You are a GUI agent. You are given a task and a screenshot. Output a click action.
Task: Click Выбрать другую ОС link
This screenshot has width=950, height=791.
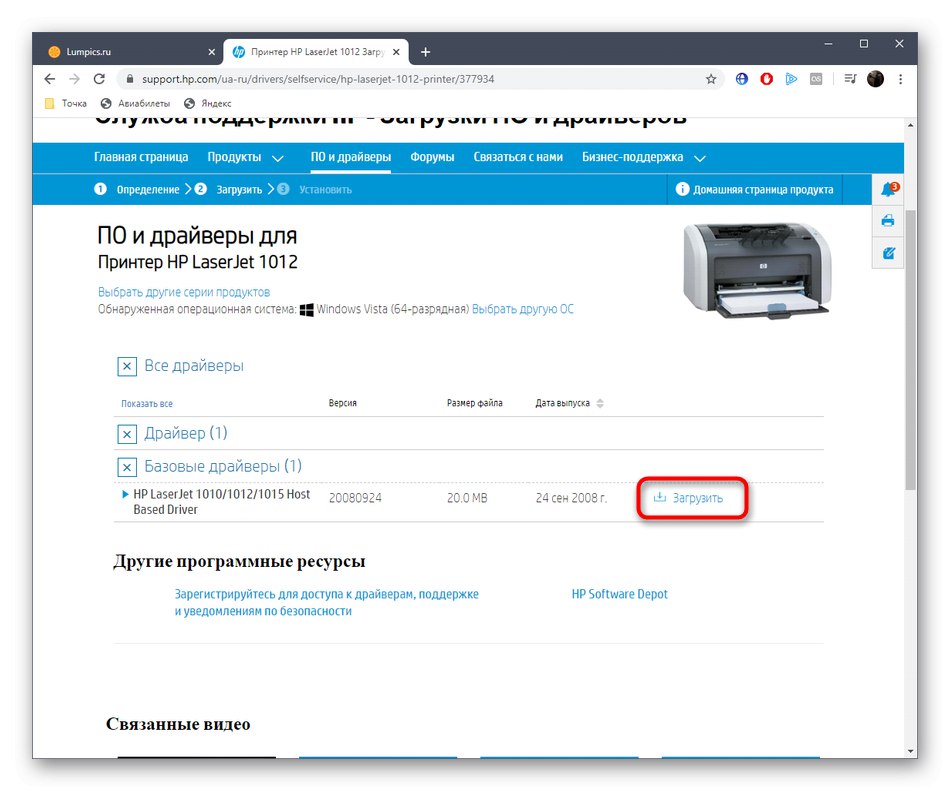[x=522, y=309]
